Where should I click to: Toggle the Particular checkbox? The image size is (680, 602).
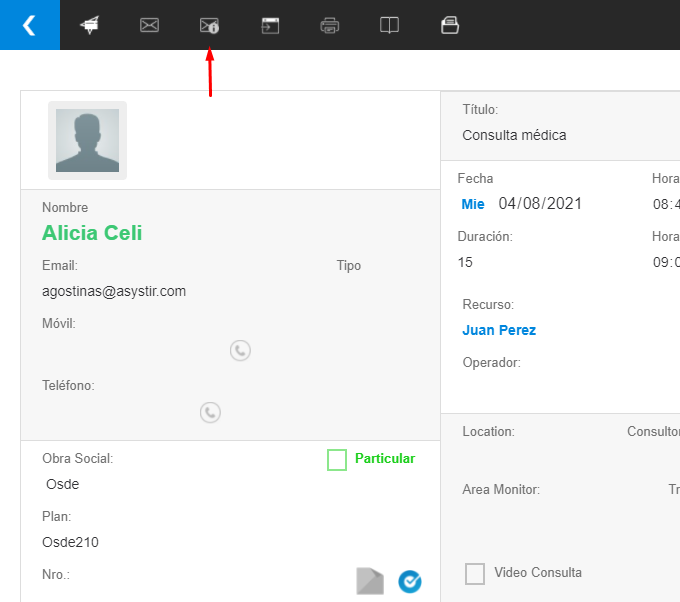[337, 460]
